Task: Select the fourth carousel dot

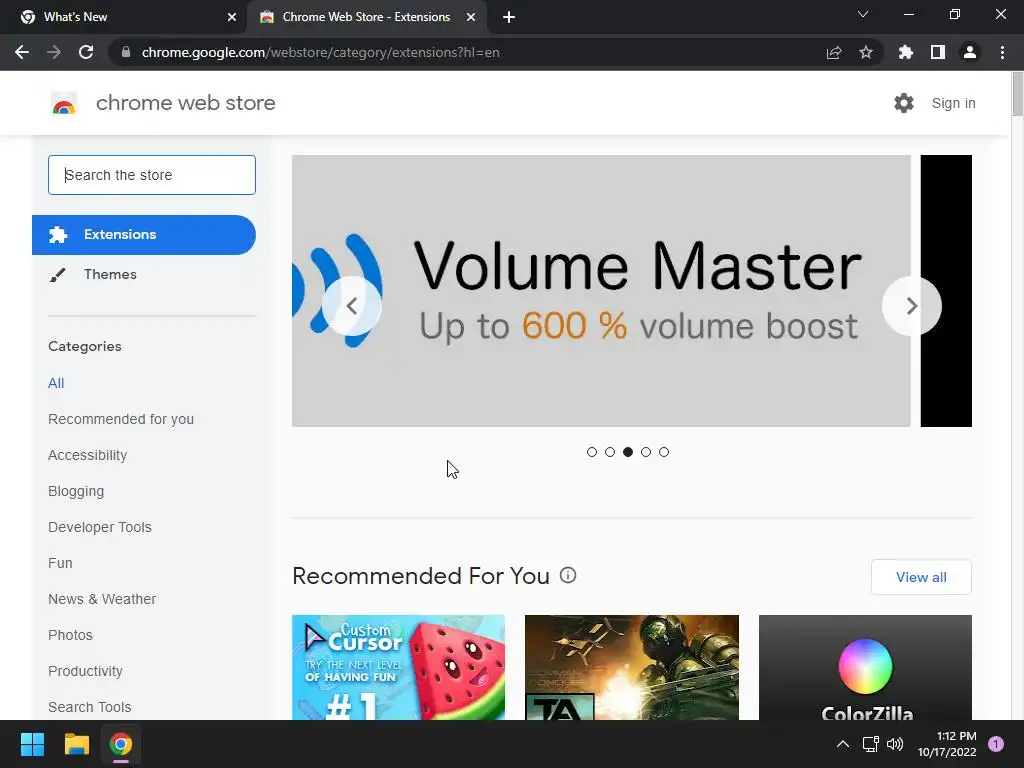Action: [x=646, y=452]
